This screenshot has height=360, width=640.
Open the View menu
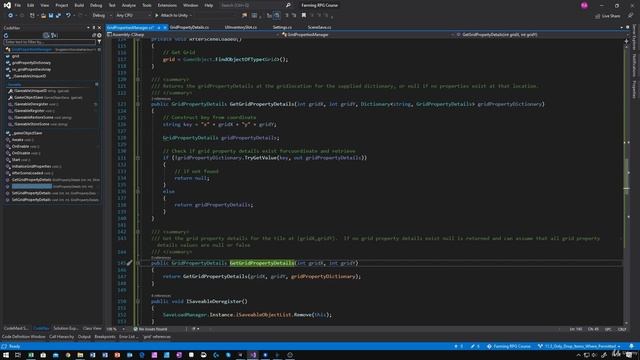pyautogui.click(x=44, y=5)
